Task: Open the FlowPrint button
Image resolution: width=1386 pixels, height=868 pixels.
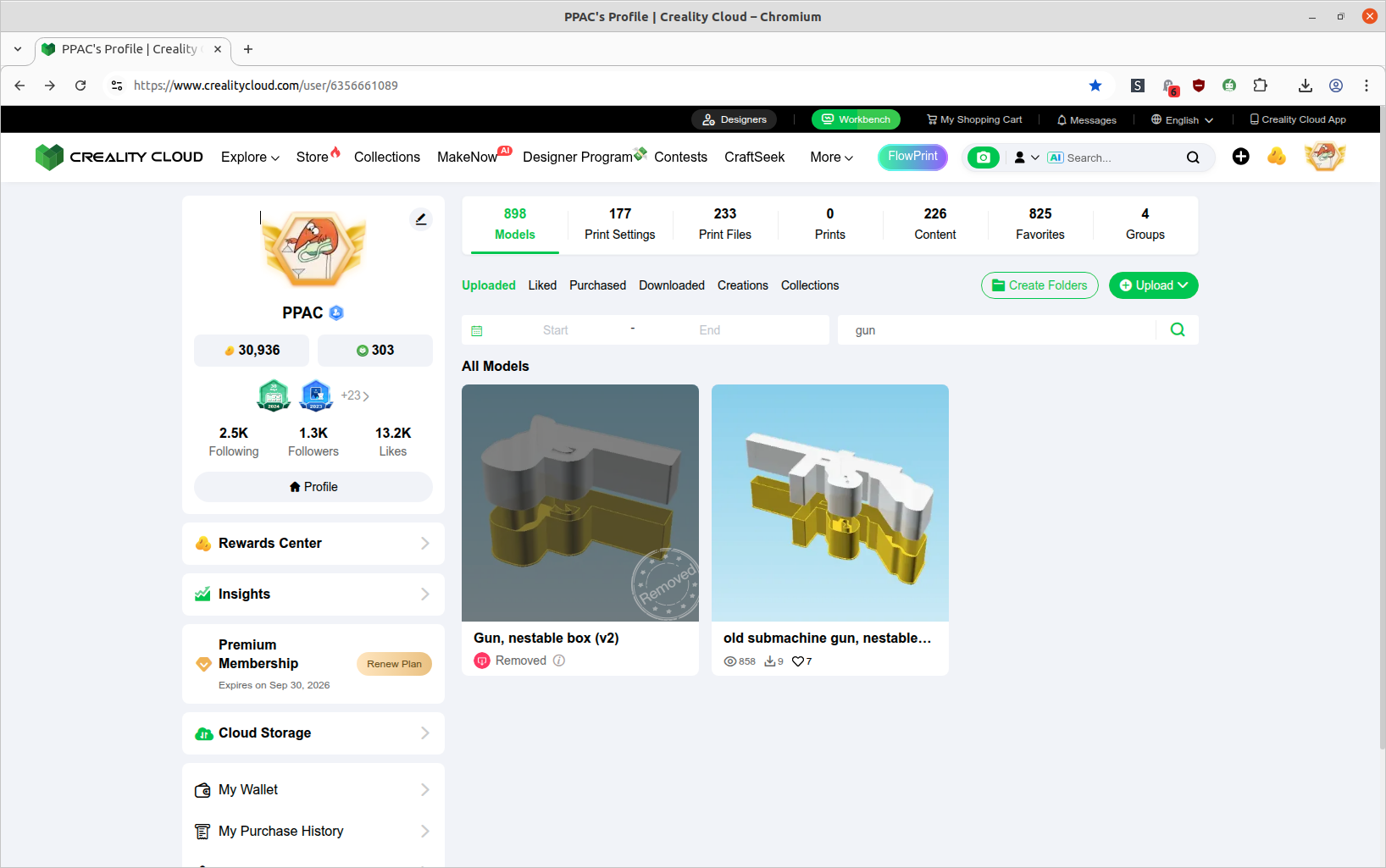Action: pyautogui.click(x=912, y=158)
